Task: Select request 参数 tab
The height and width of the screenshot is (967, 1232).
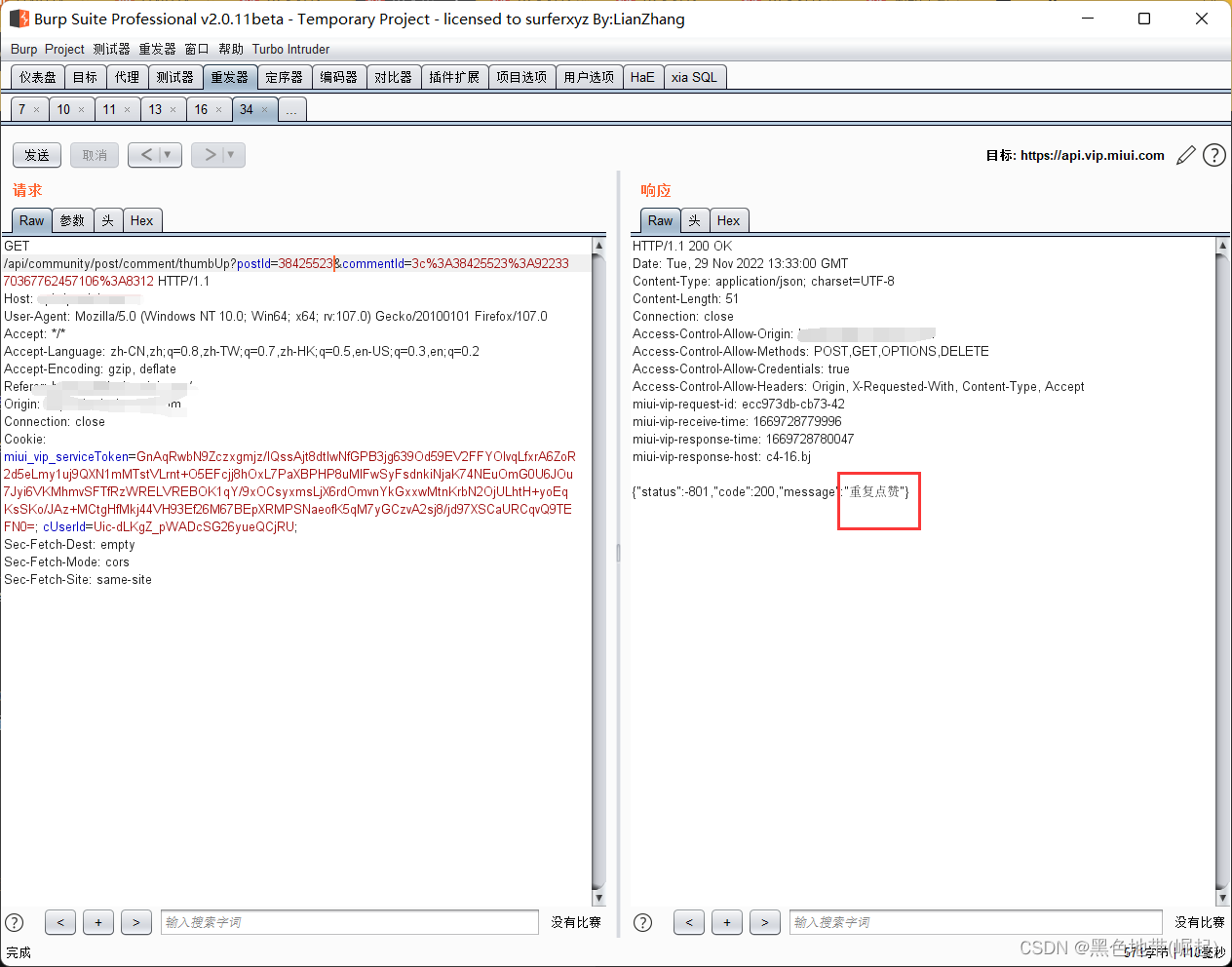Action: (72, 220)
